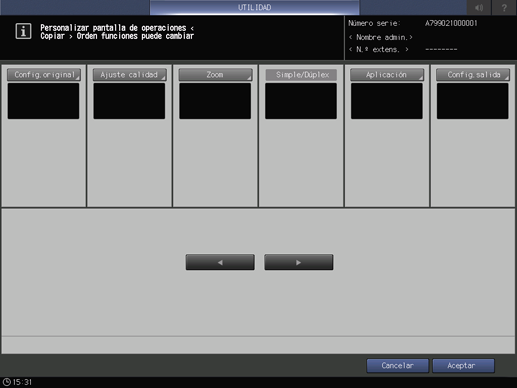Click the serial number A799021000001
517x388 pixels.
(451, 23)
